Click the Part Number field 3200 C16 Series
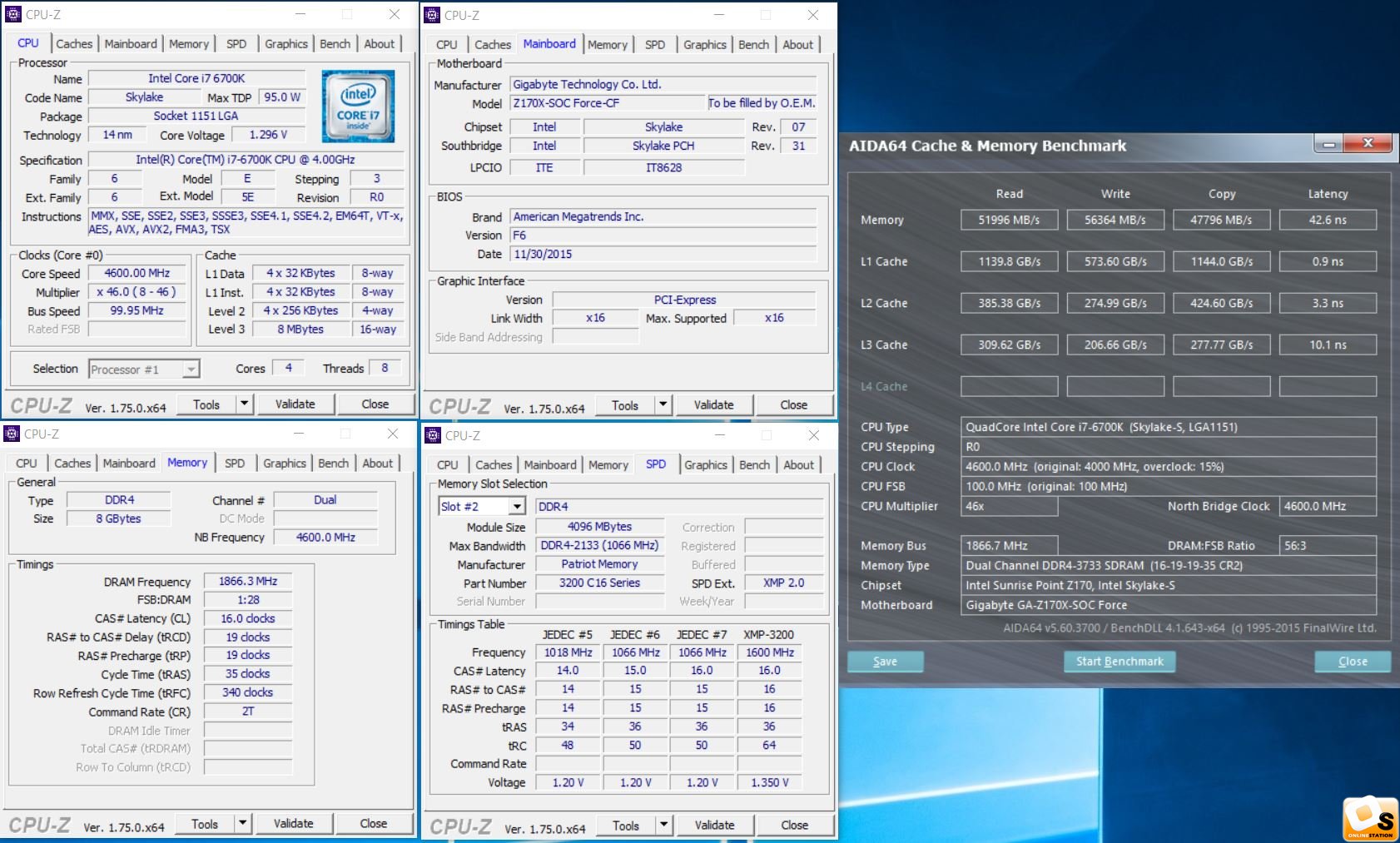Viewport: 1400px width, 843px height. [599, 583]
